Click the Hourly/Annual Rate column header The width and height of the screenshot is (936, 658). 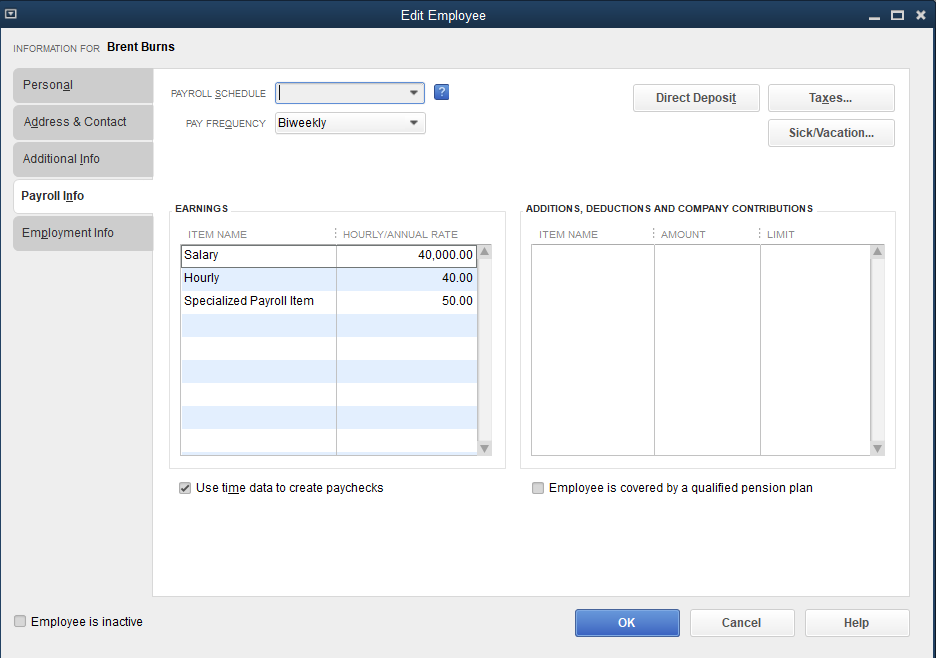[400, 235]
